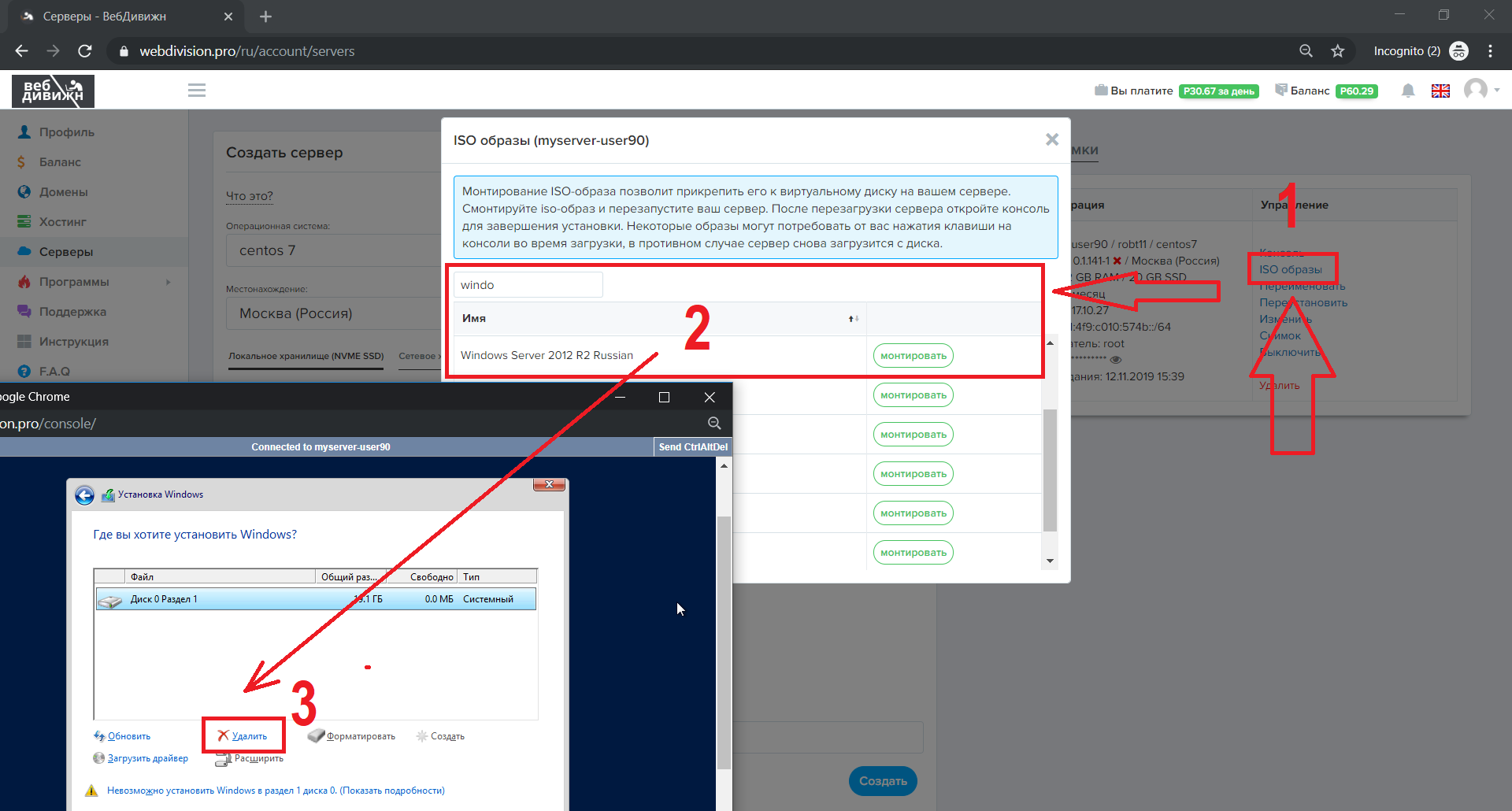Reload the page using browser refresh icon
The width and height of the screenshot is (1512, 811).
point(85,51)
